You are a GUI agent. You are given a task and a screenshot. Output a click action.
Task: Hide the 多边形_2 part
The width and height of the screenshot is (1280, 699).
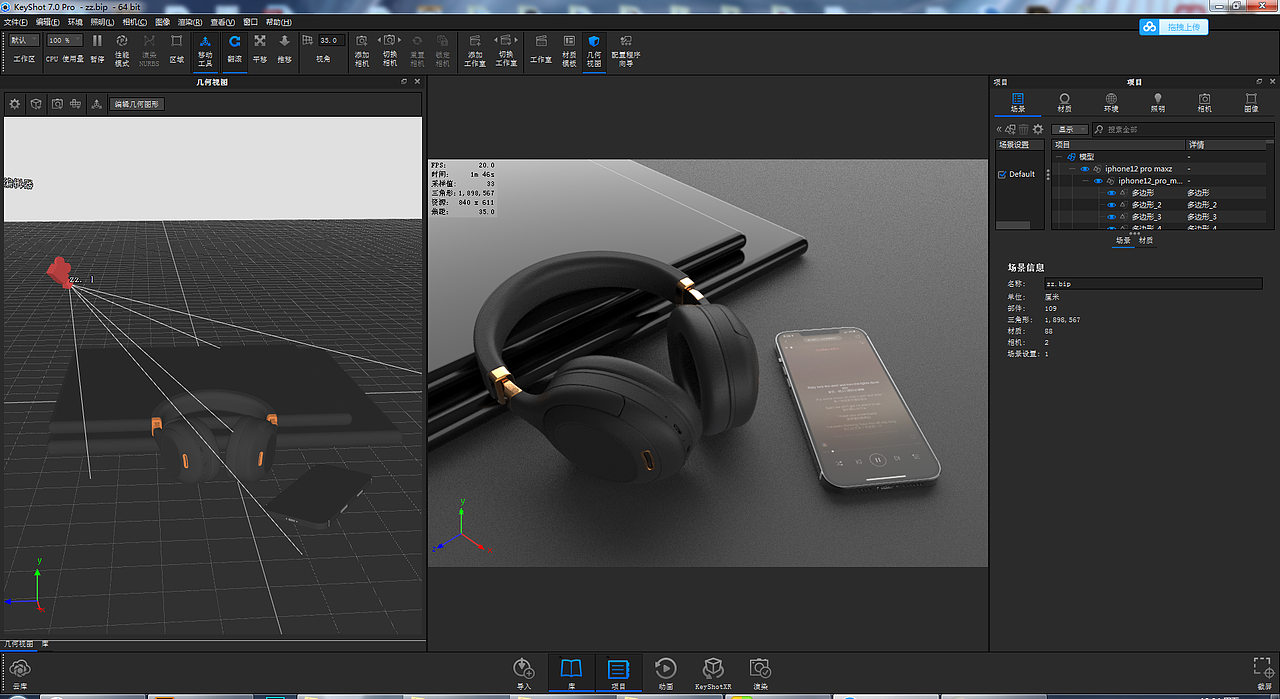pyautogui.click(x=1111, y=205)
